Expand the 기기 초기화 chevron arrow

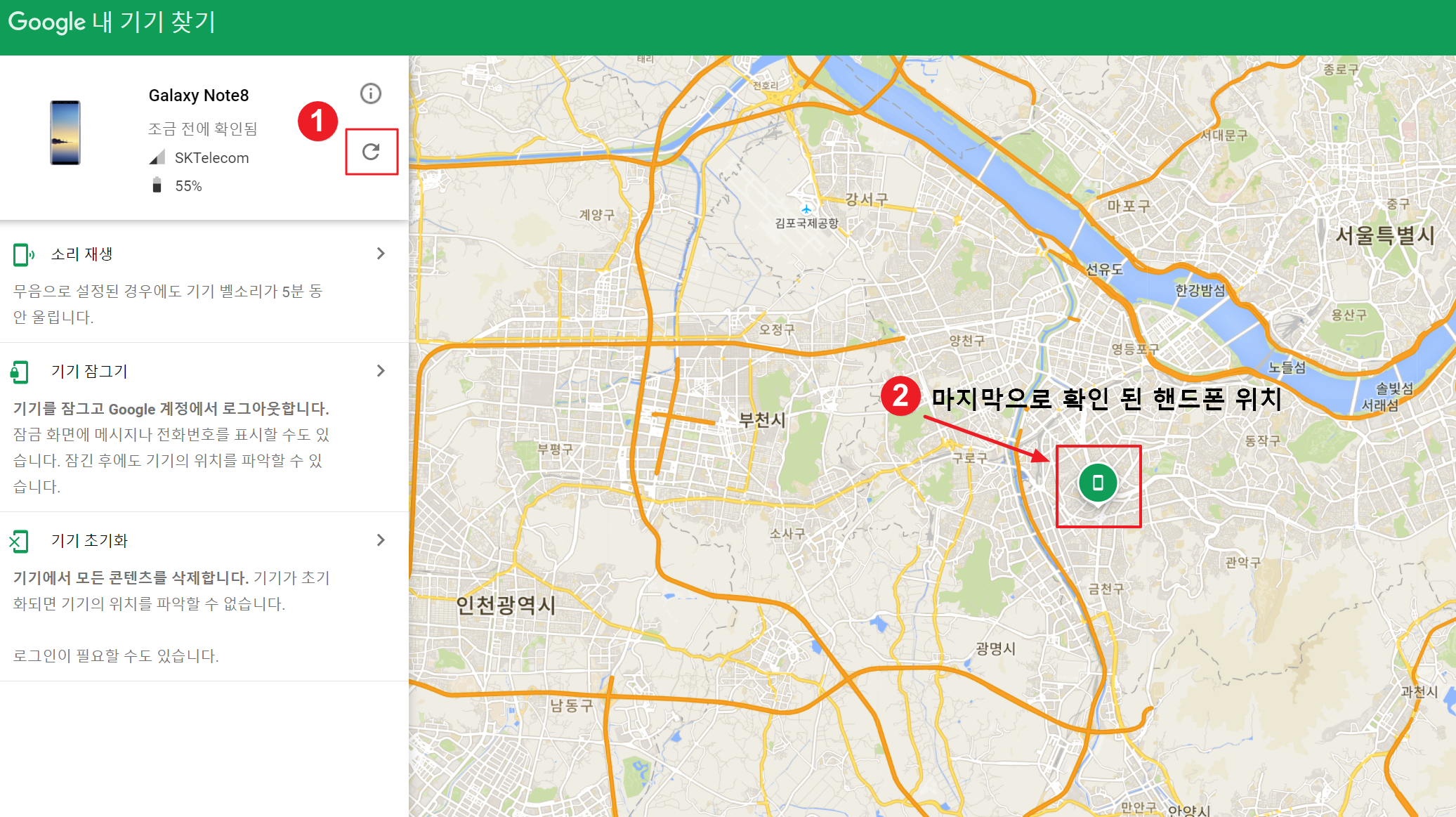click(x=381, y=540)
